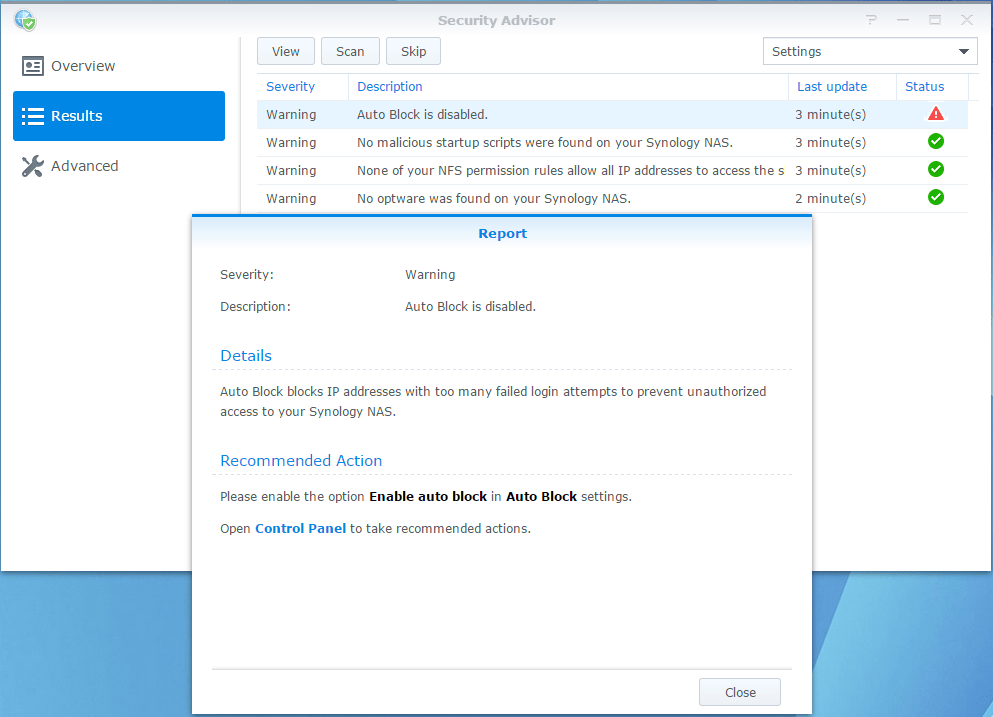The width and height of the screenshot is (993, 717).
Task: Sort by Status column header
Action: tap(932, 87)
